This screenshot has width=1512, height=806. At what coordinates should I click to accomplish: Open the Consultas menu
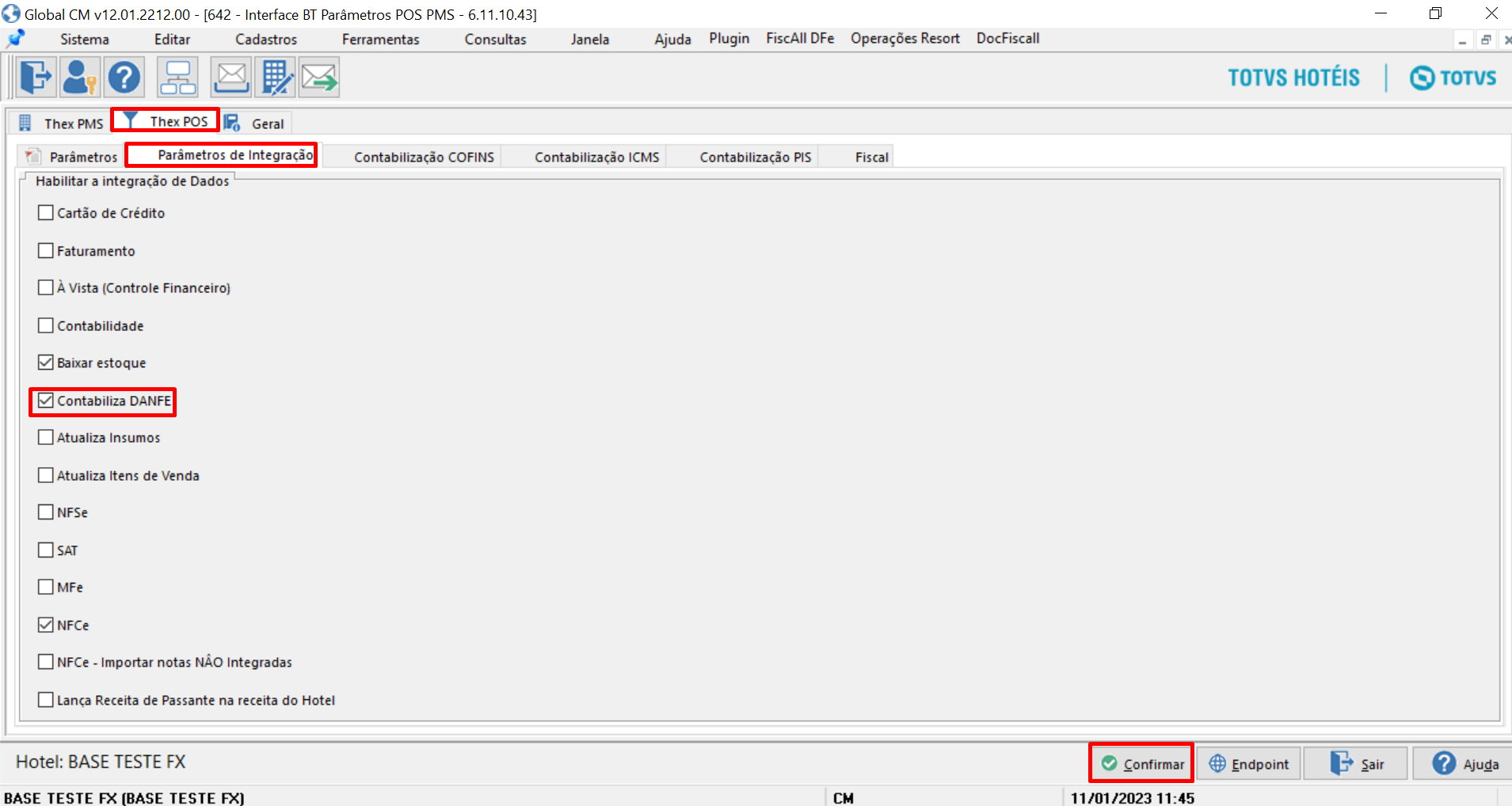click(x=495, y=39)
